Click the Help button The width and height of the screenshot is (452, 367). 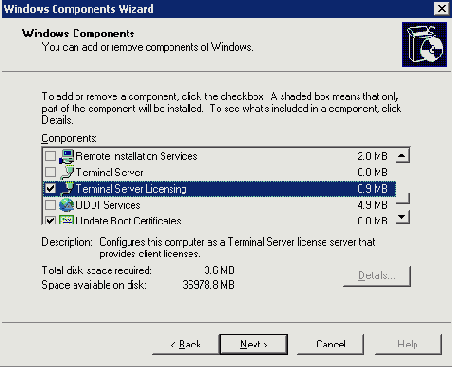pos(408,344)
